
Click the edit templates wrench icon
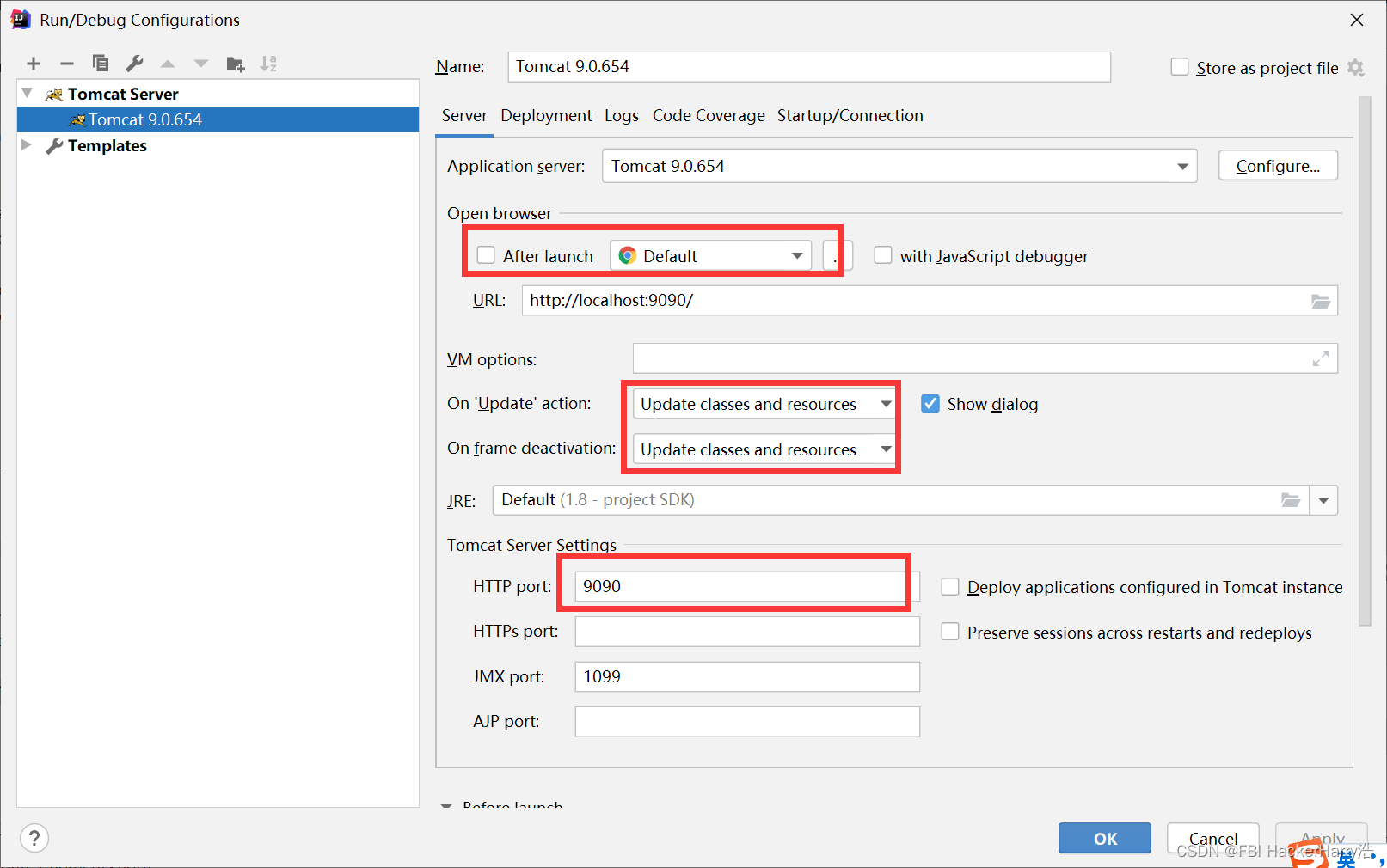134,63
